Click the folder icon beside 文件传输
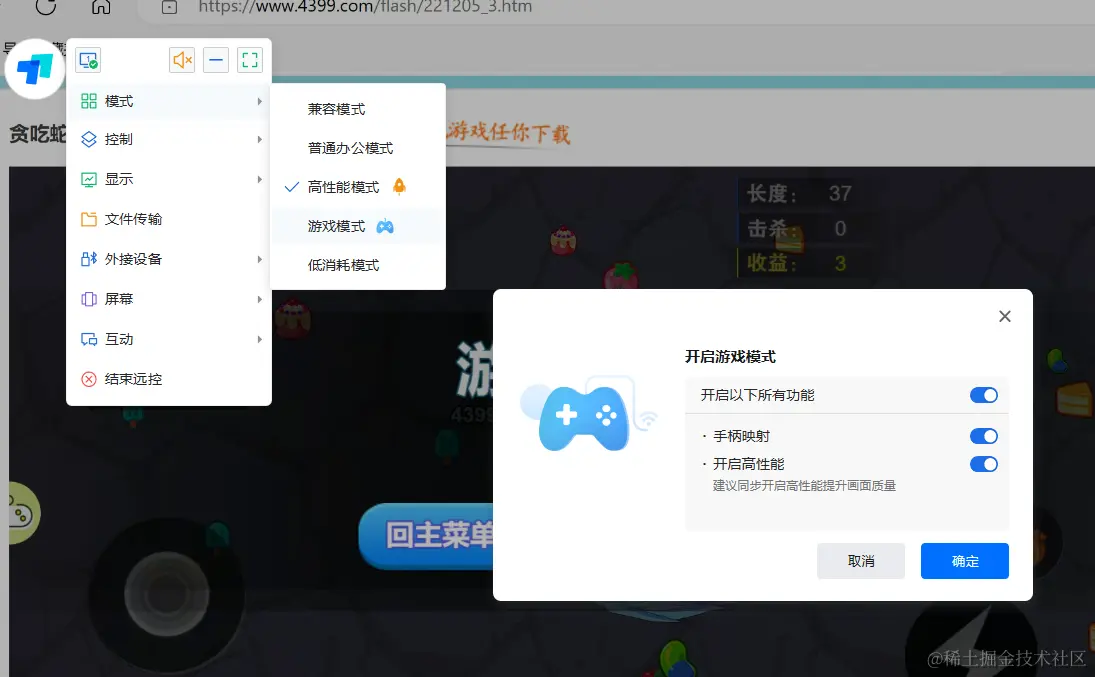The image size is (1095, 677). (x=89, y=219)
